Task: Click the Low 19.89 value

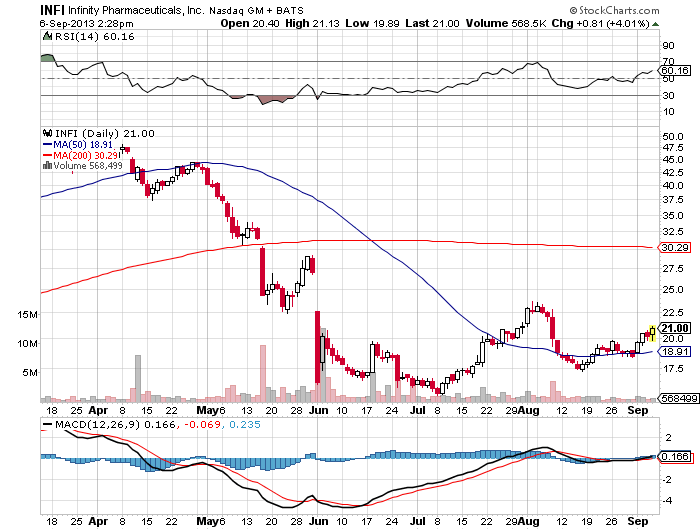Action: (x=372, y=23)
